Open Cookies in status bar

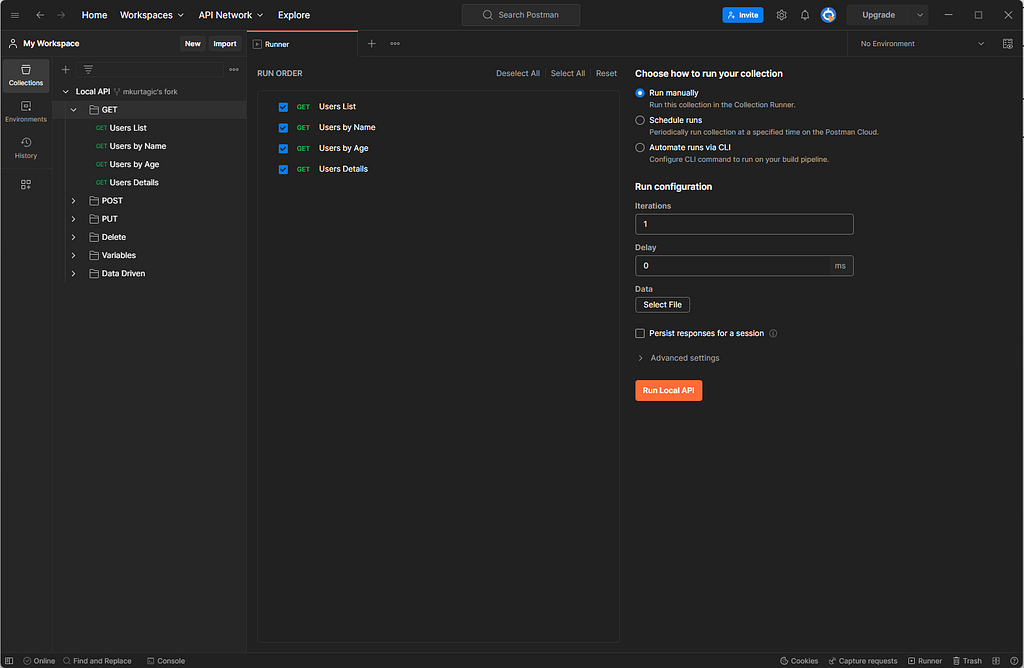coord(799,661)
